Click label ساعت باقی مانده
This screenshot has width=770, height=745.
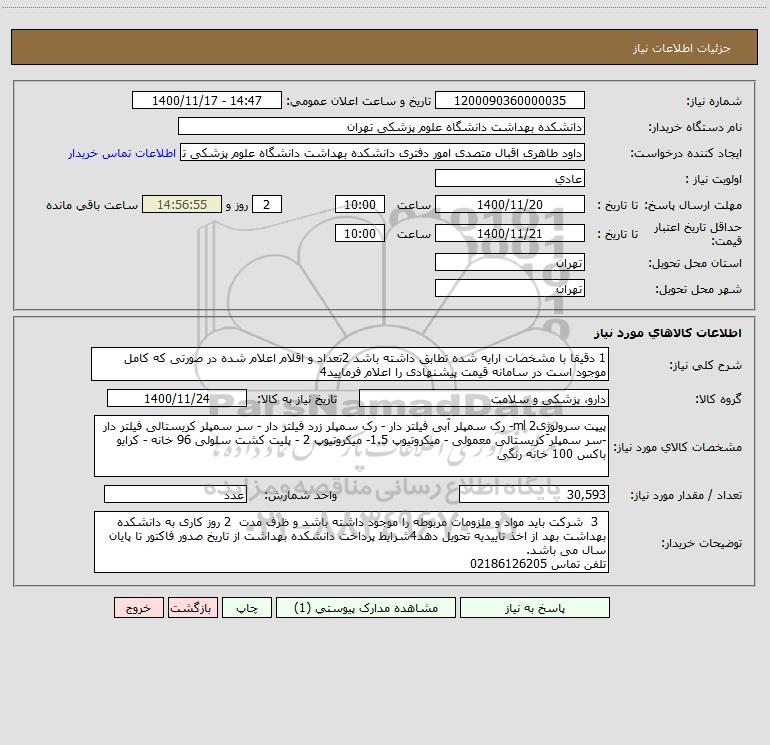coord(92,205)
